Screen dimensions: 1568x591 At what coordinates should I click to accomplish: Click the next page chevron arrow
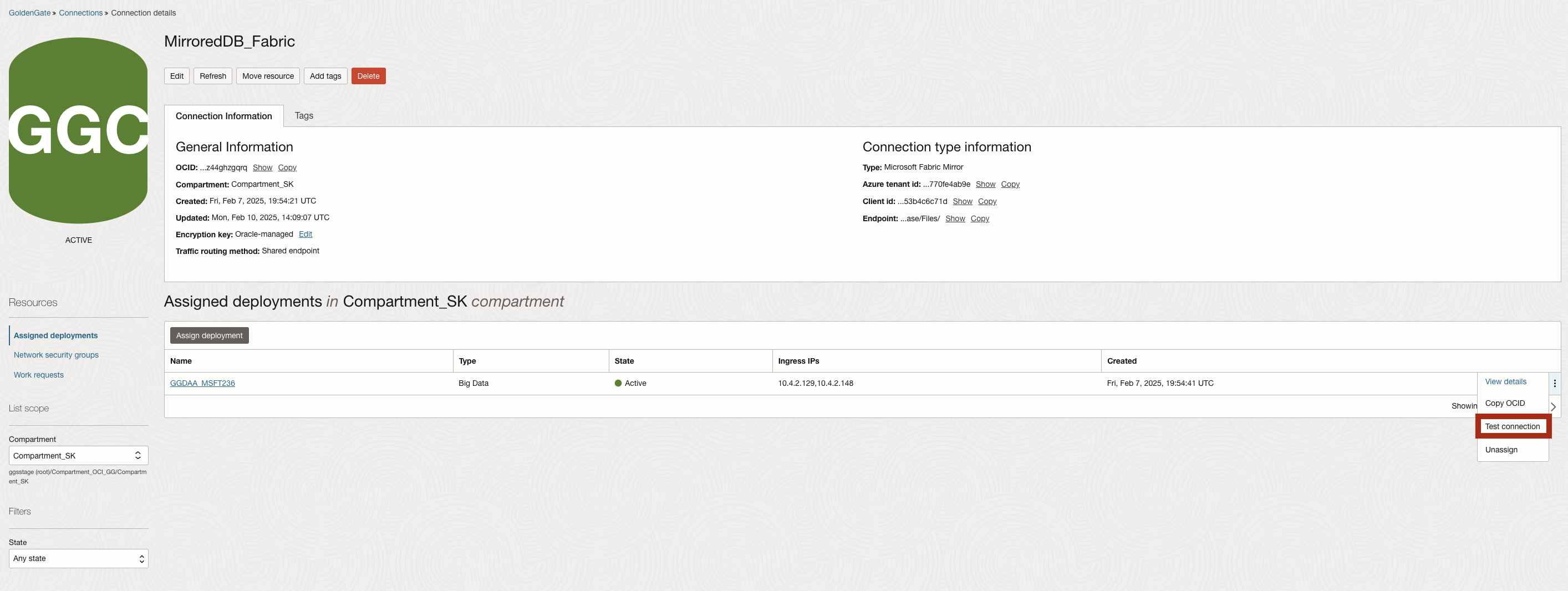coord(1554,406)
